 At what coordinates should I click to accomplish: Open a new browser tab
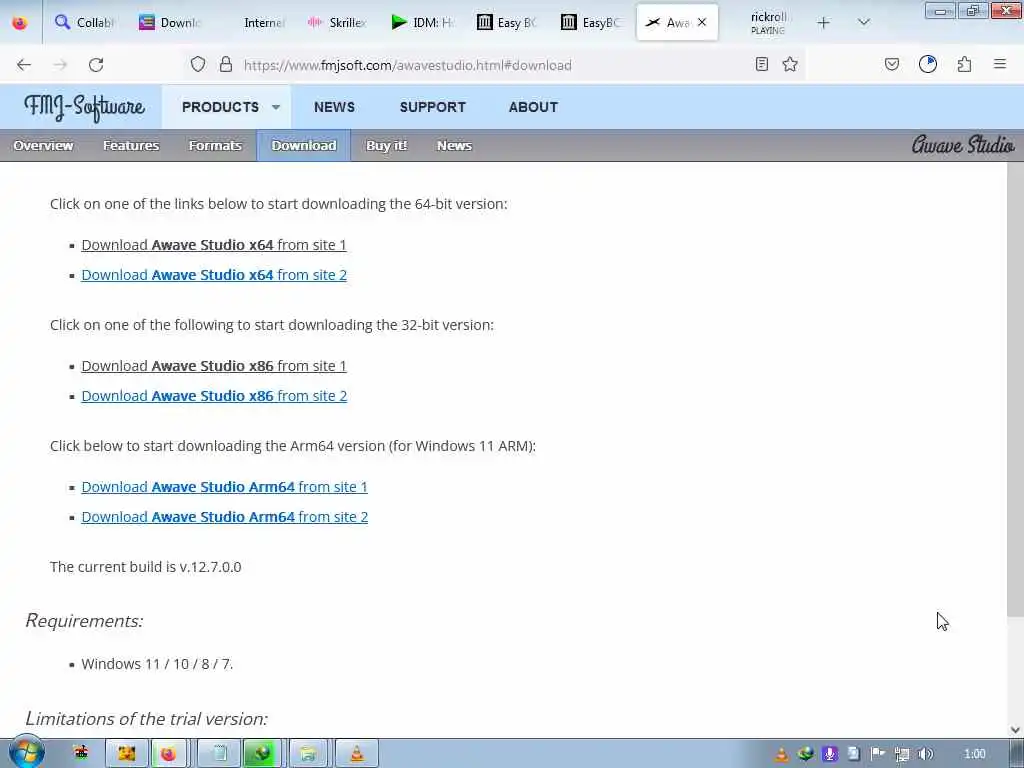[x=824, y=23]
